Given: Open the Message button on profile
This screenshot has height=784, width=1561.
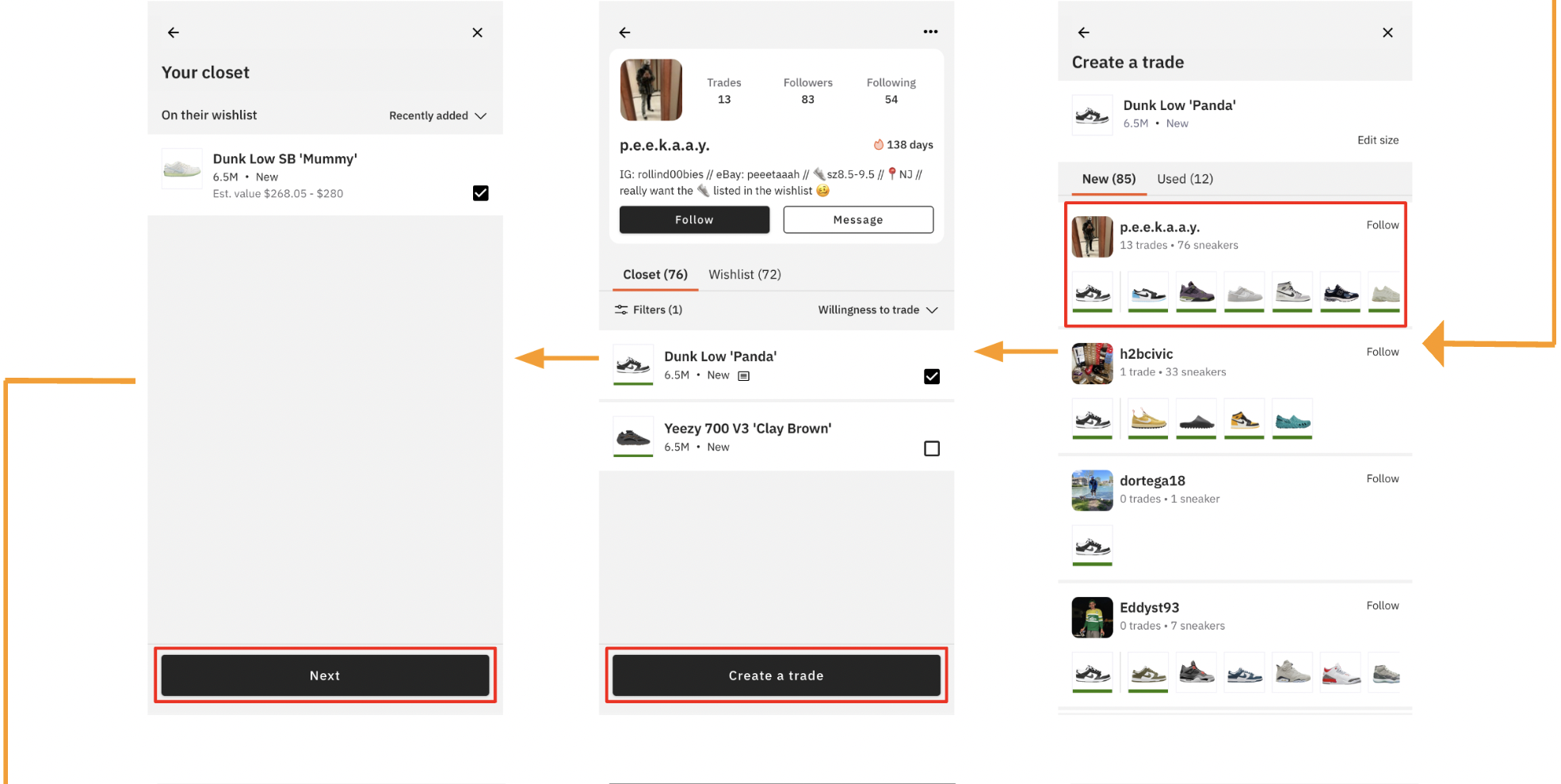Looking at the screenshot, I should (x=858, y=219).
